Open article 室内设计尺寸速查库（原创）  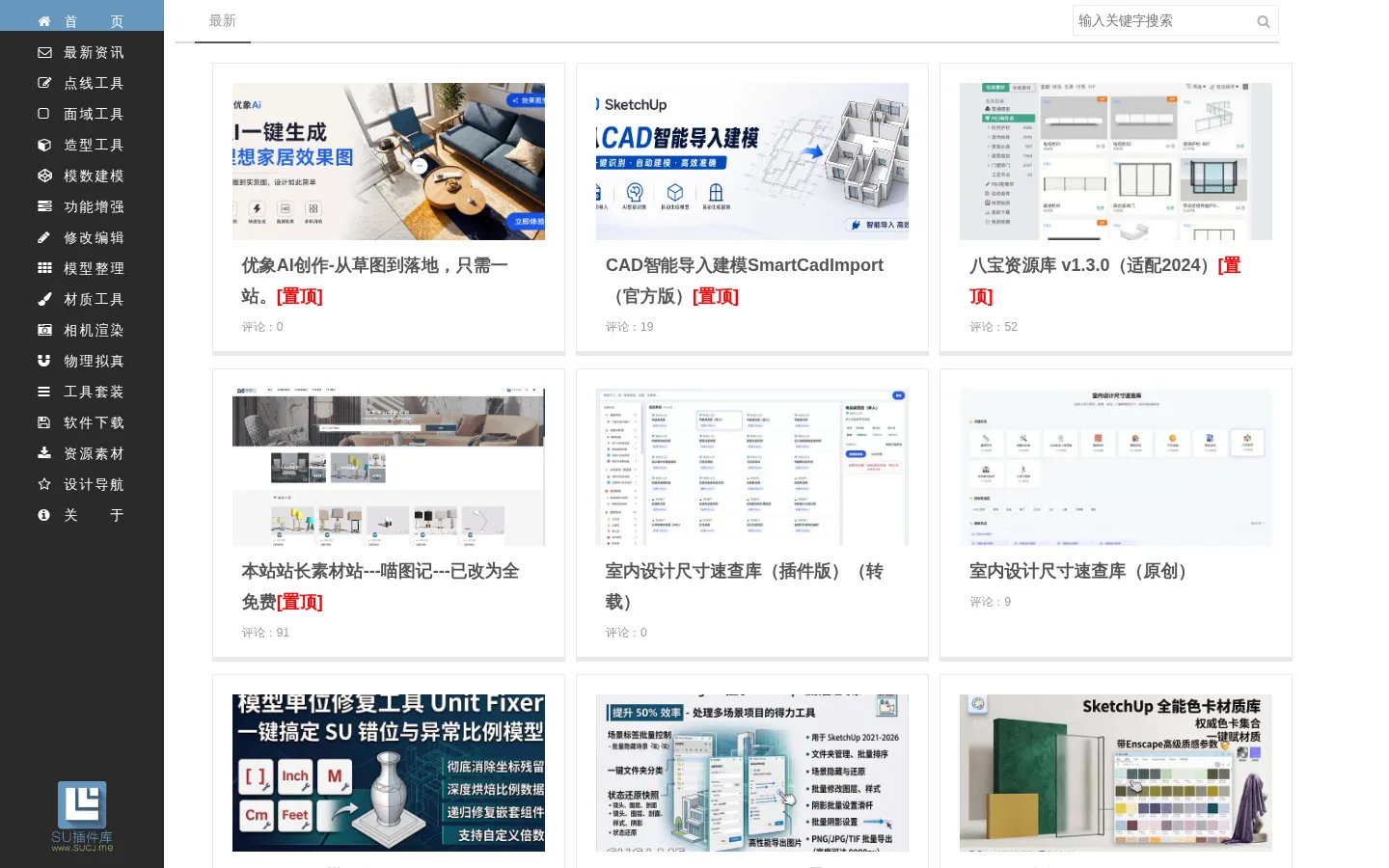pyautogui.click(x=1081, y=571)
